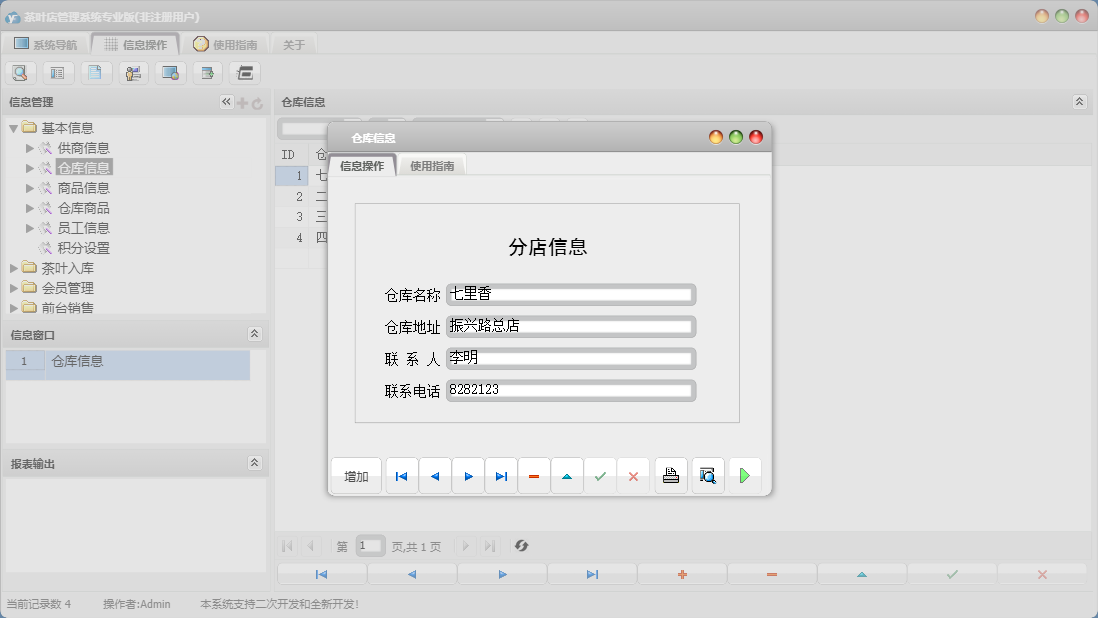Jump to first record in dialog

point(402,477)
